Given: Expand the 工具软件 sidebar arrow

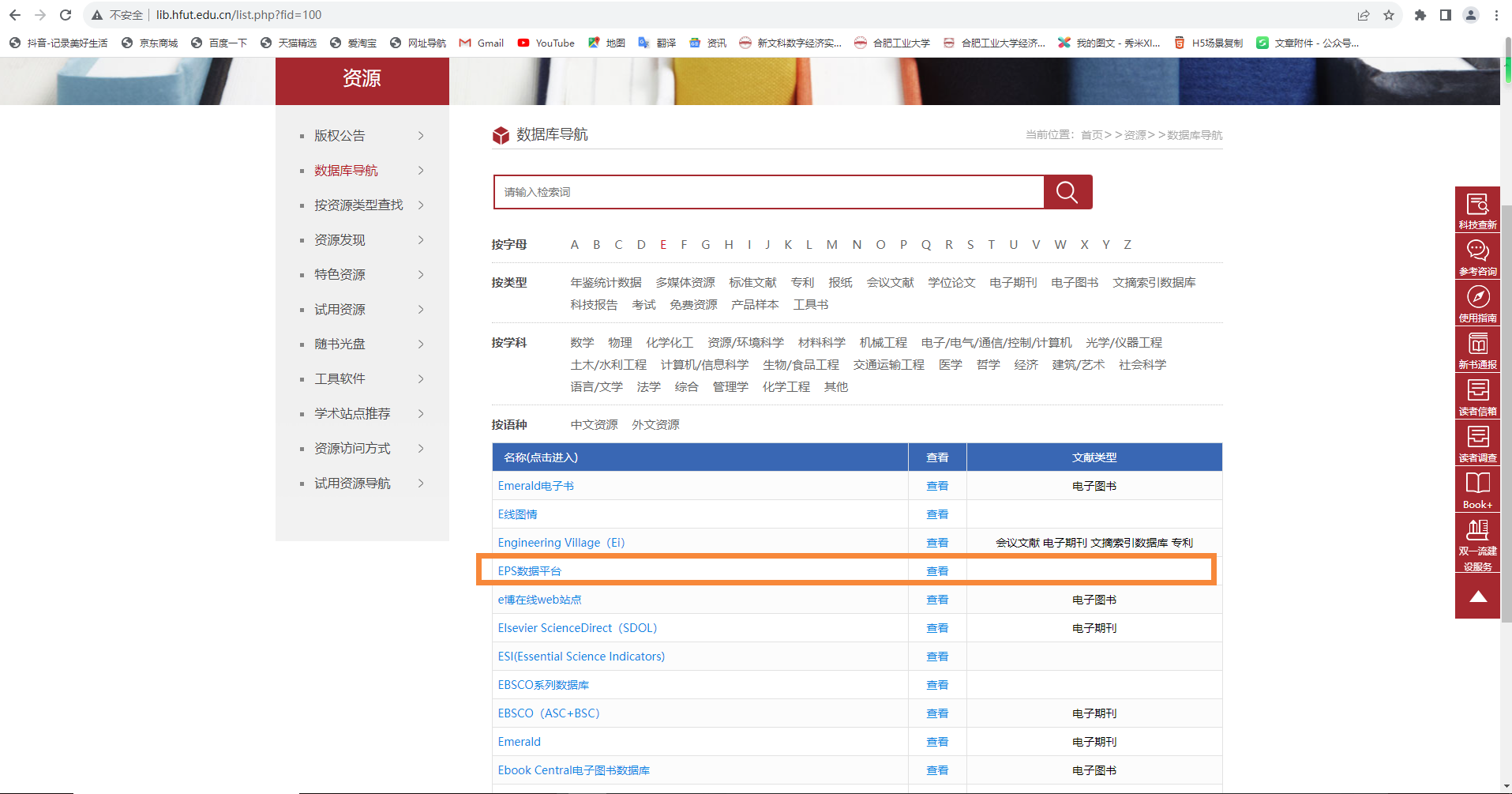Looking at the screenshot, I should [421, 379].
